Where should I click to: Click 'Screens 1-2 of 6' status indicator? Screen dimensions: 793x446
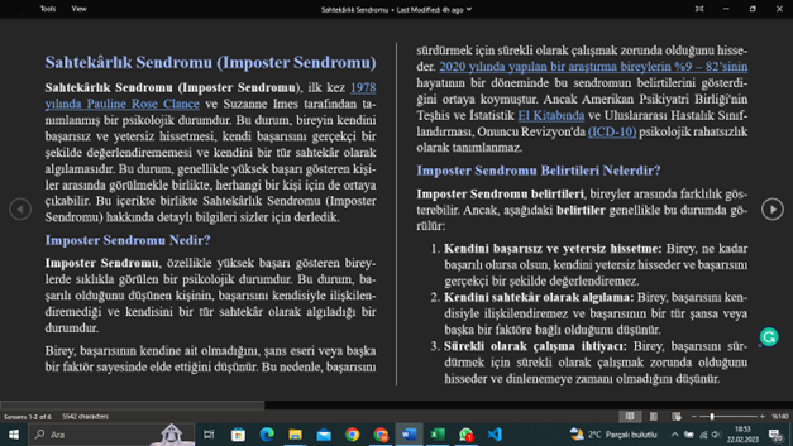tap(28, 416)
